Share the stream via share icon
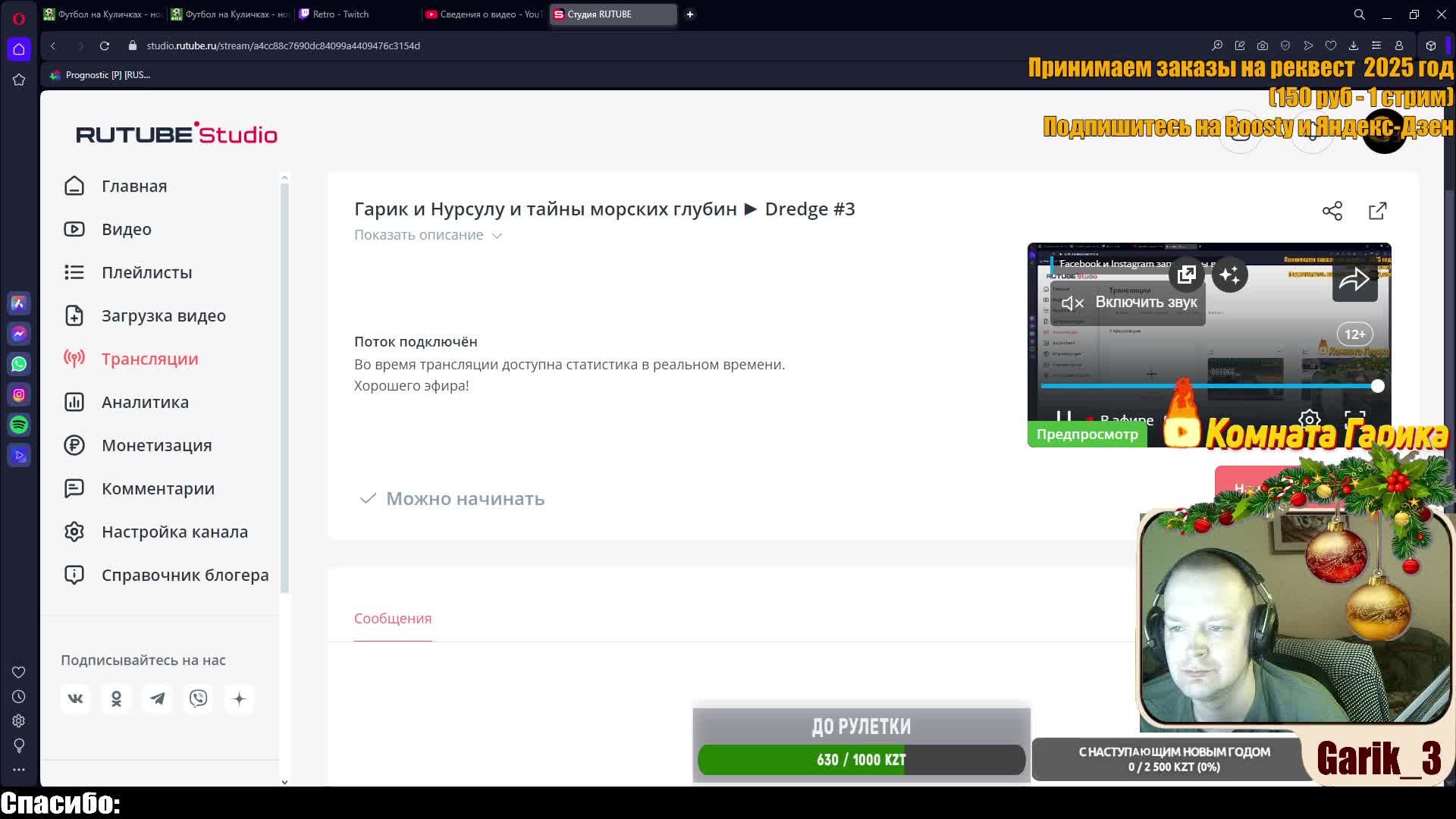Image resolution: width=1456 pixels, height=819 pixels. point(1332,211)
